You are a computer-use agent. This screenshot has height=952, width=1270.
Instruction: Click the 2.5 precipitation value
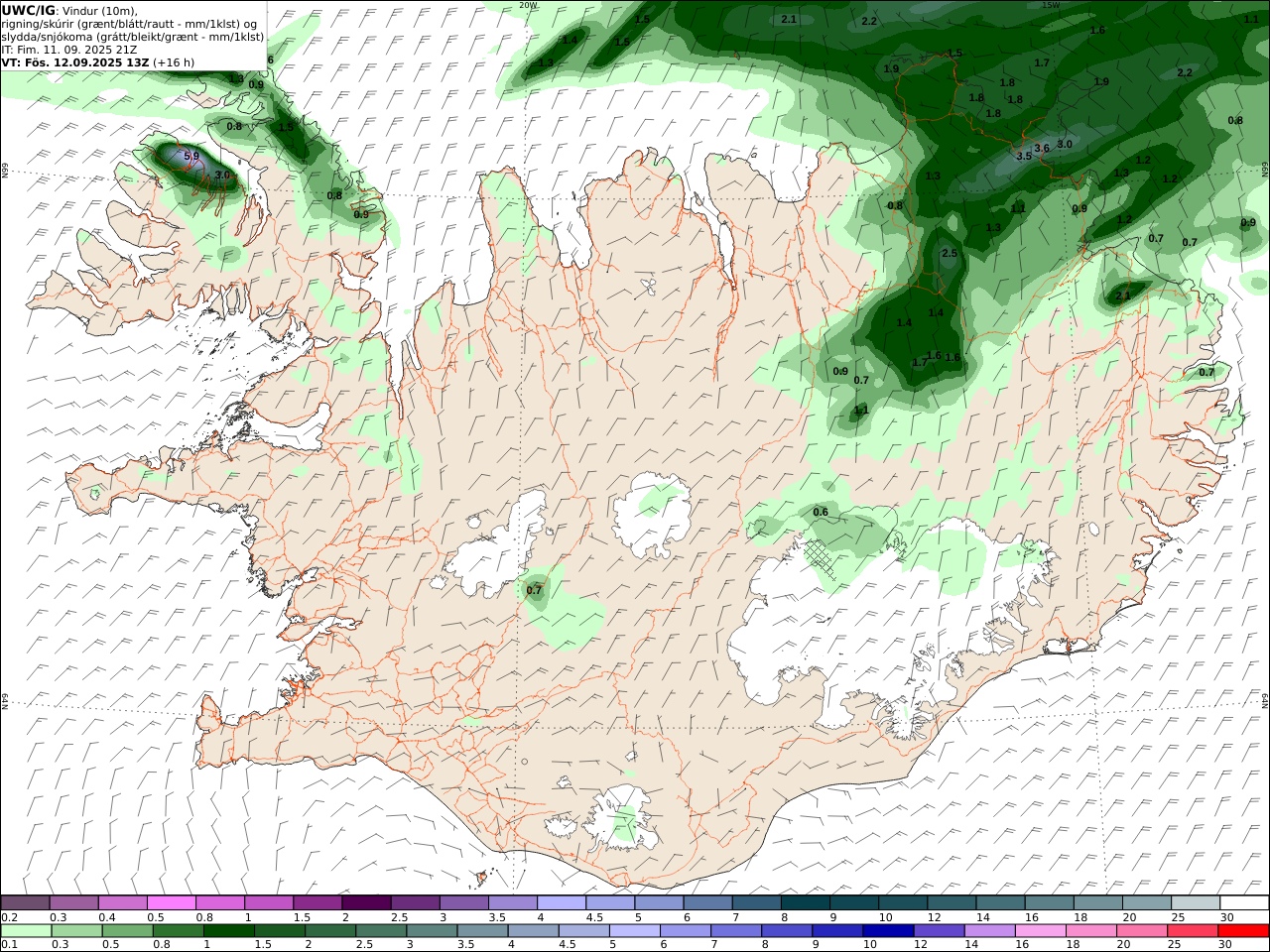click(950, 254)
